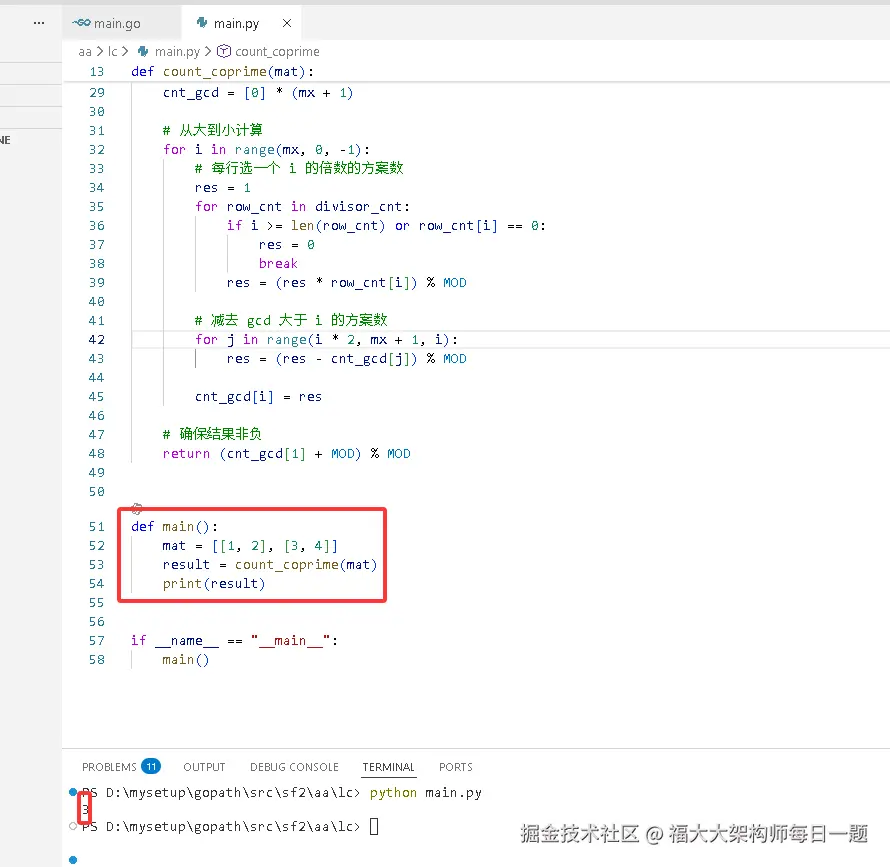Click 'def main():' definition line

click(x=174, y=527)
